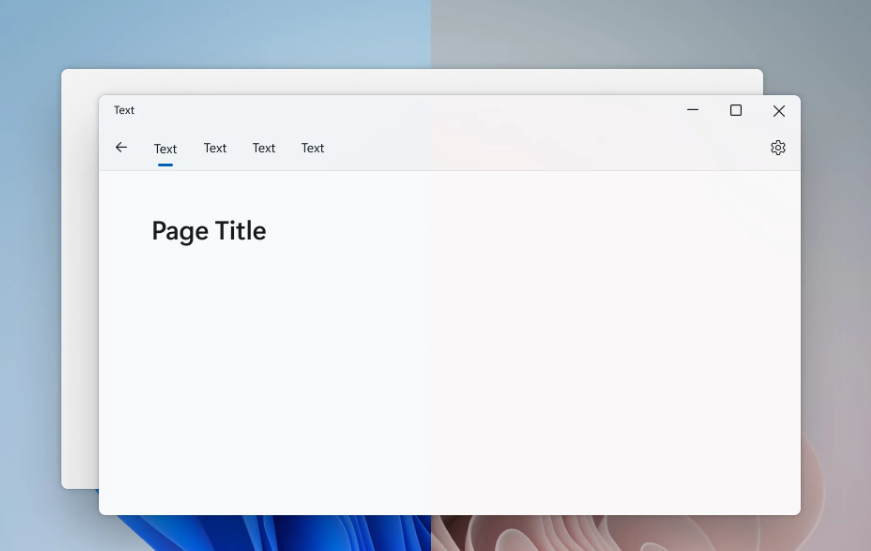
Task: Open the last Text navigation tab
Action: [x=313, y=148]
